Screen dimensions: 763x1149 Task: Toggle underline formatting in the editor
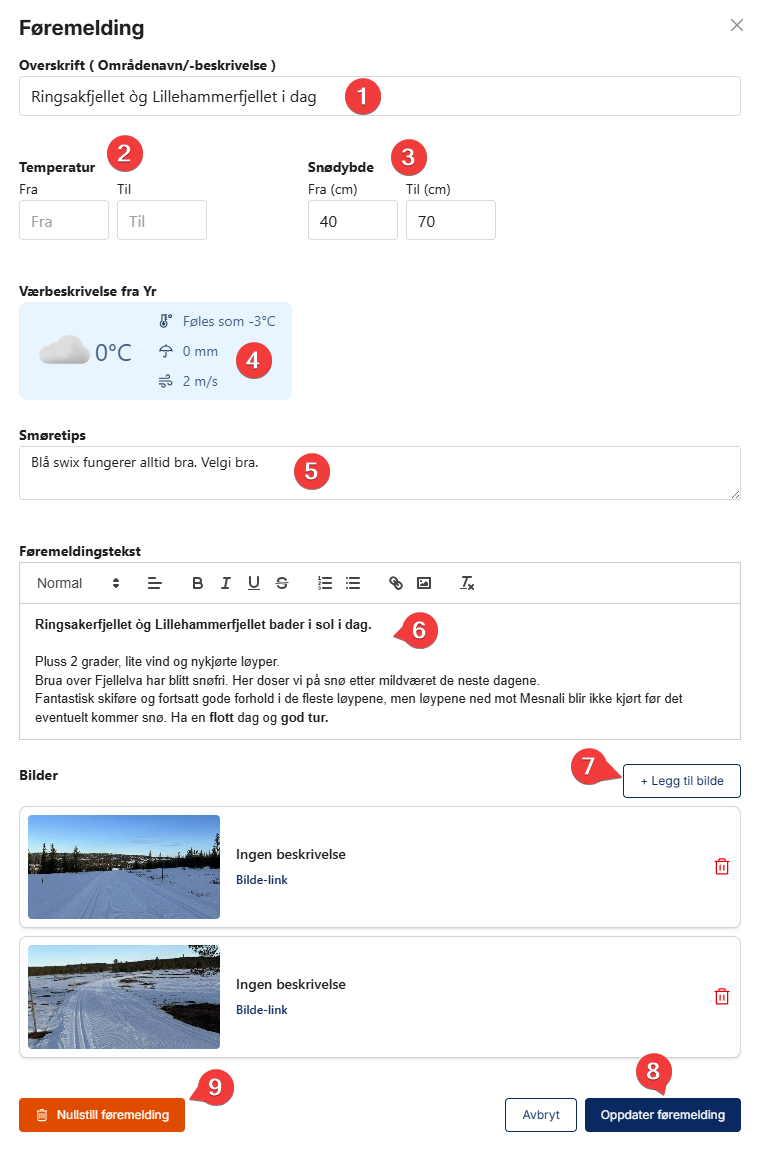point(254,583)
